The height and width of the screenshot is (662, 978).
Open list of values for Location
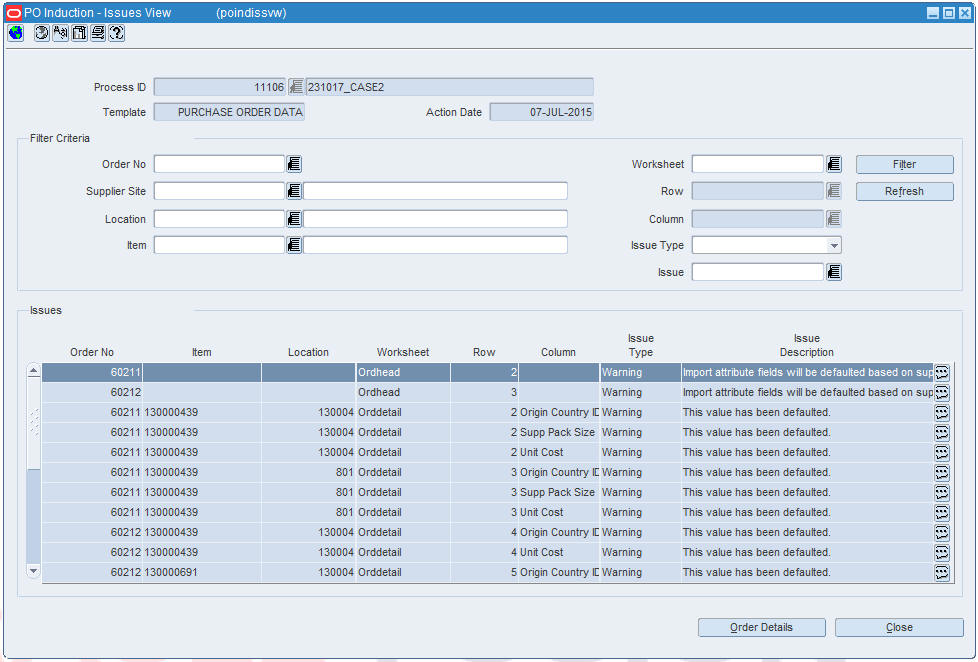pyautogui.click(x=294, y=219)
